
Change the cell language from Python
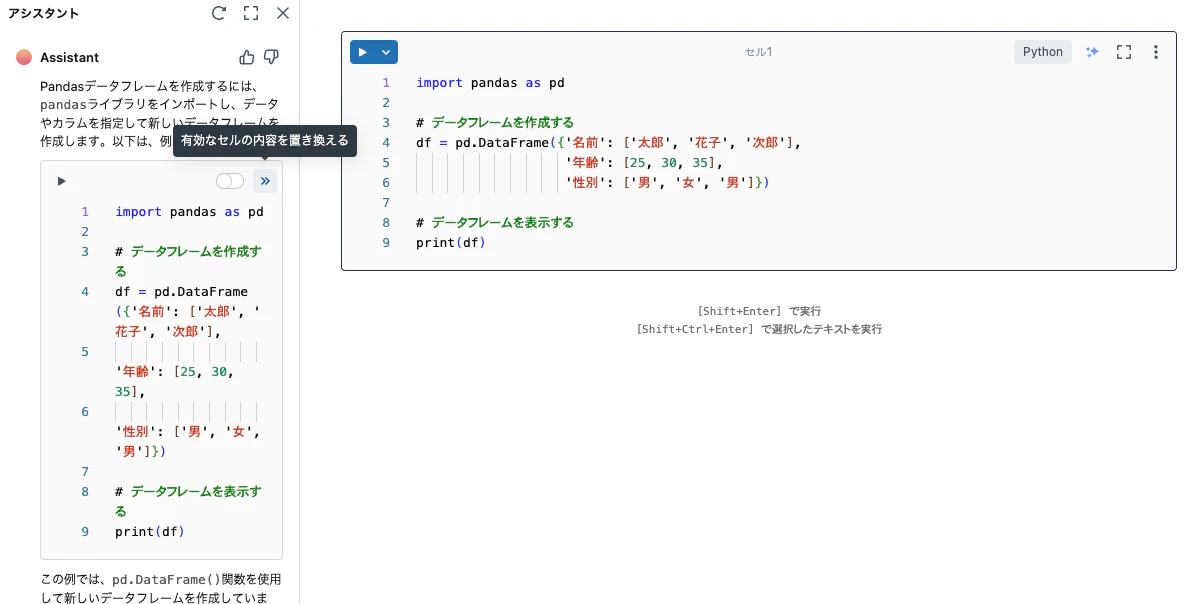point(1043,52)
